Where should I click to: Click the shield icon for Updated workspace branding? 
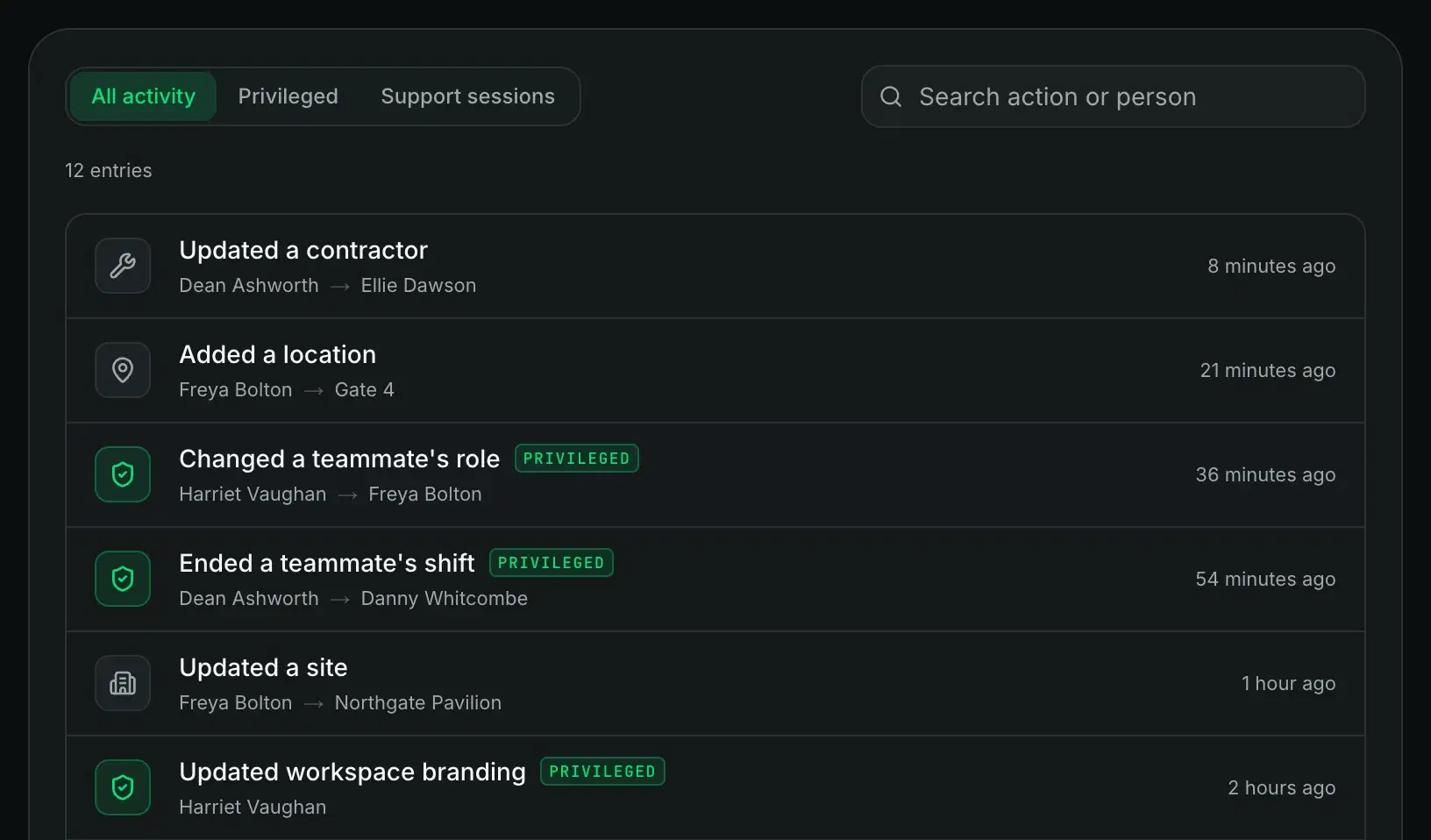point(123,787)
